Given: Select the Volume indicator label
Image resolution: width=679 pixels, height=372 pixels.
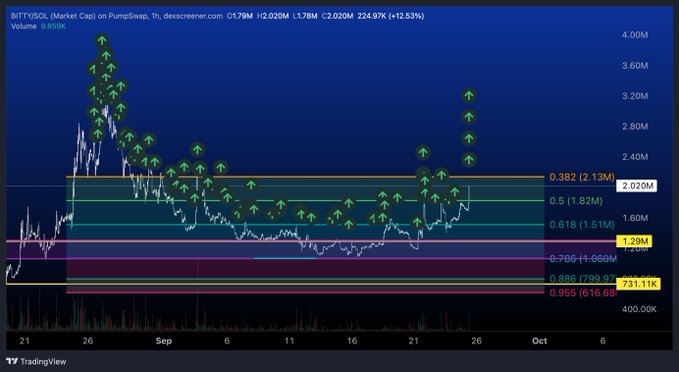Looking at the screenshot, I should 24,26.
